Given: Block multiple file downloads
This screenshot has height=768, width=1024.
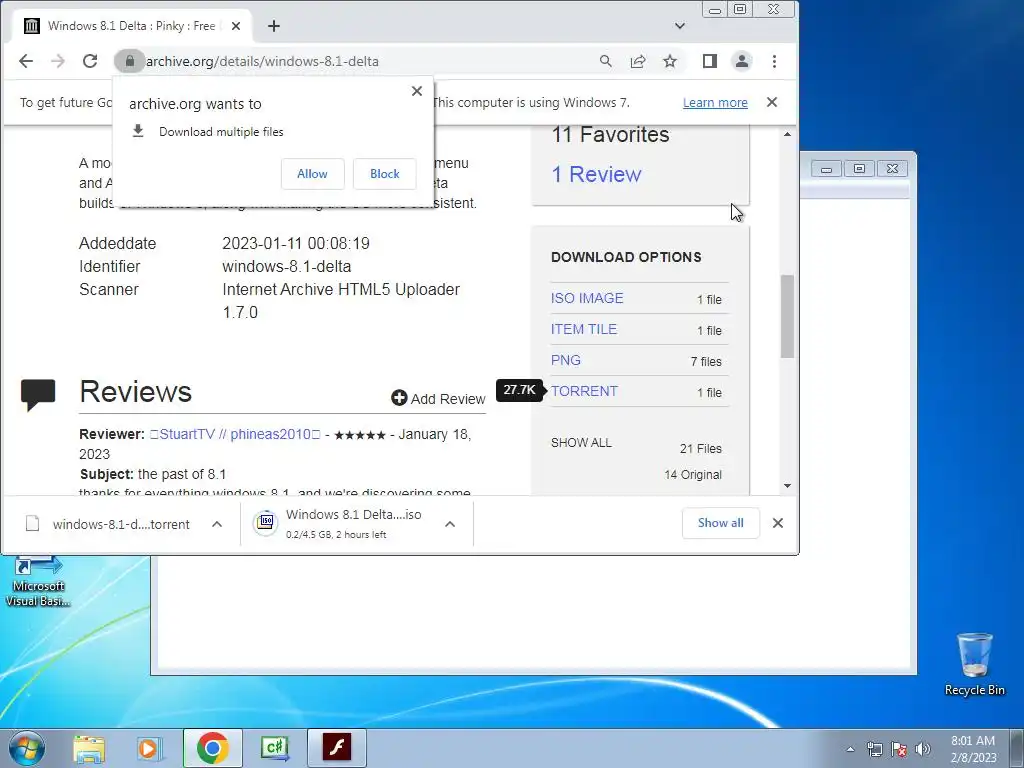Looking at the screenshot, I should coord(385,174).
